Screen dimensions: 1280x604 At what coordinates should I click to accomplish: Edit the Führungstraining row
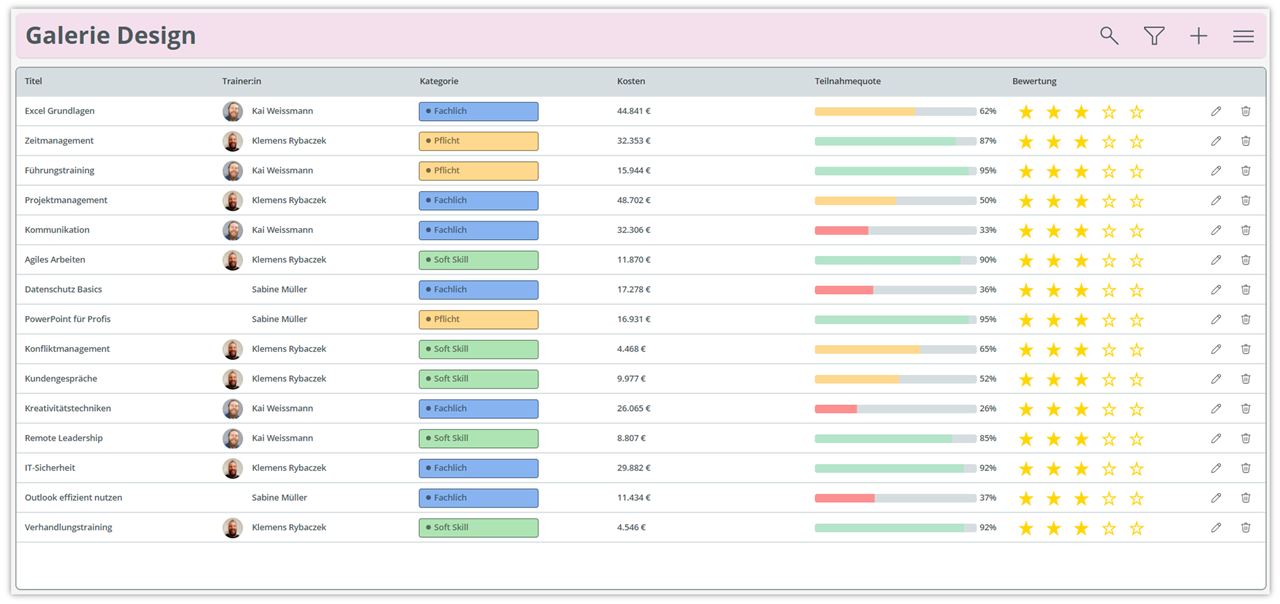(1216, 171)
